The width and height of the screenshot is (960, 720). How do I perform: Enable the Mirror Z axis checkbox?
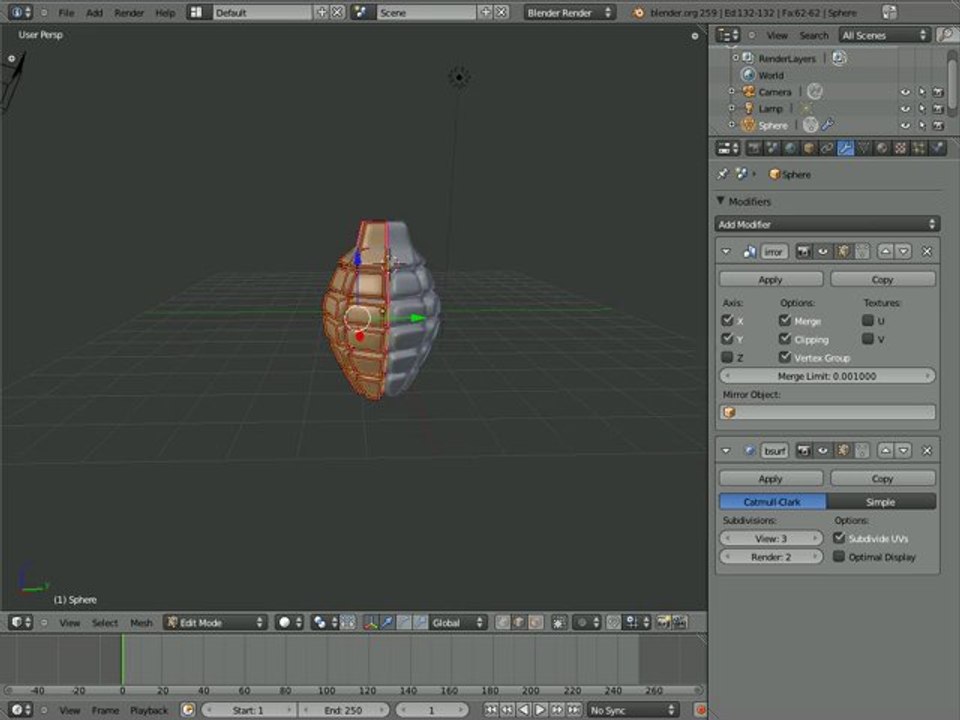(x=727, y=357)
